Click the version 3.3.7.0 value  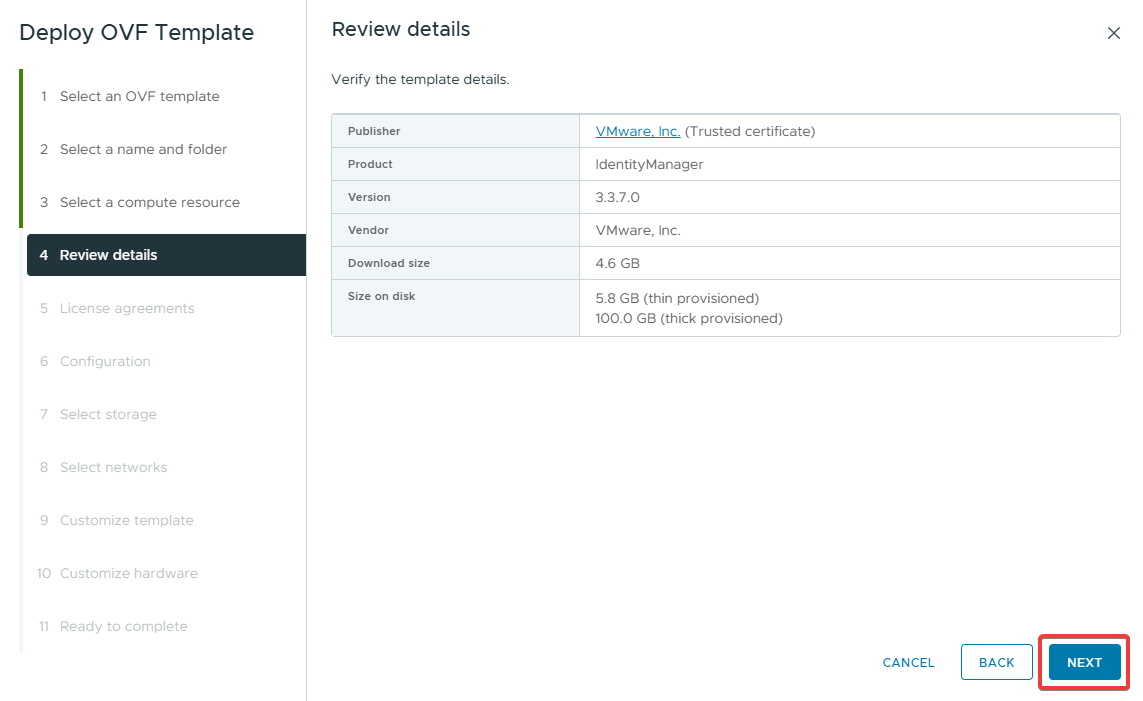coord(617,197)
